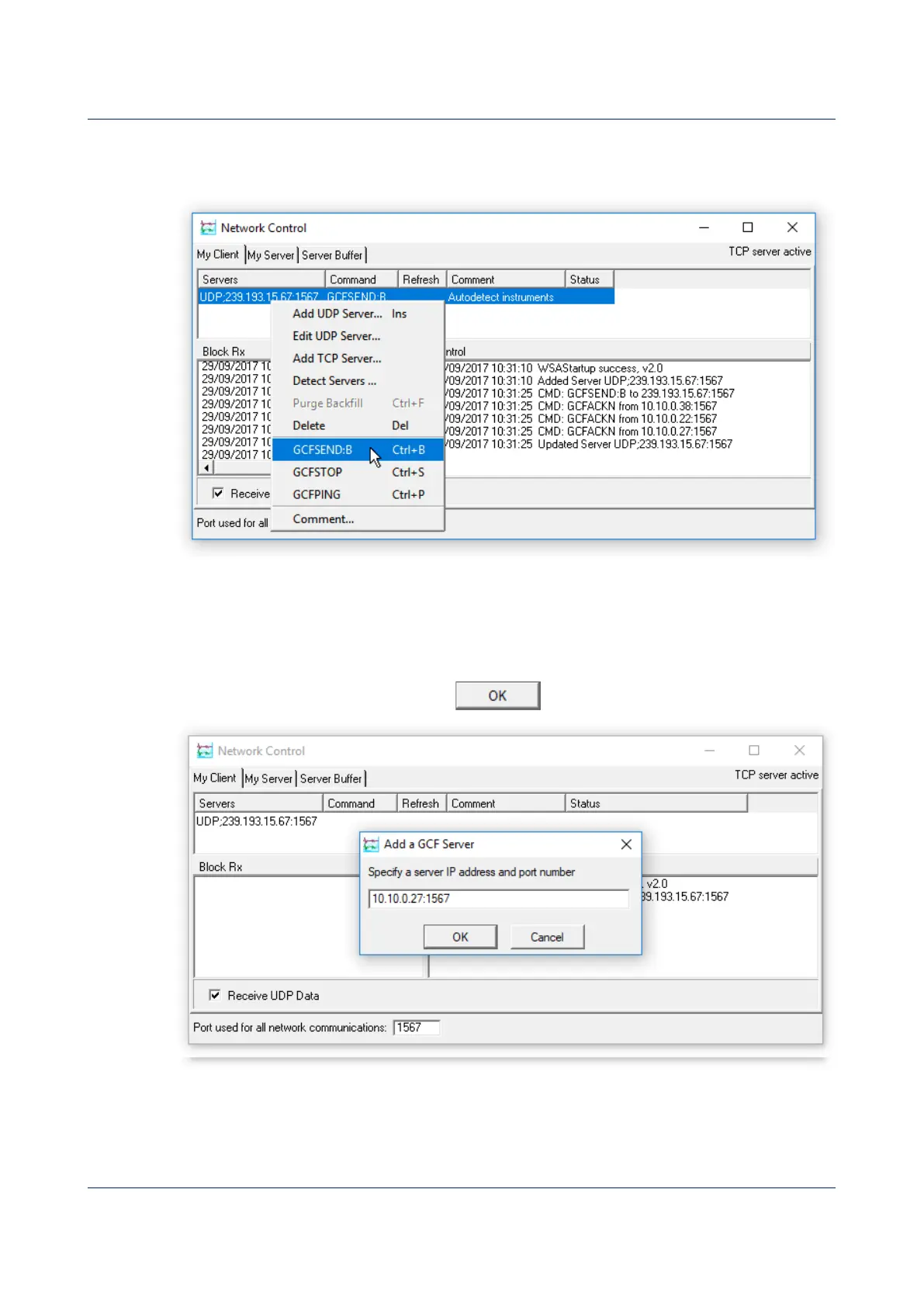
Task: Open My Server tab in upper window
Action: click(x=271, y=255)
